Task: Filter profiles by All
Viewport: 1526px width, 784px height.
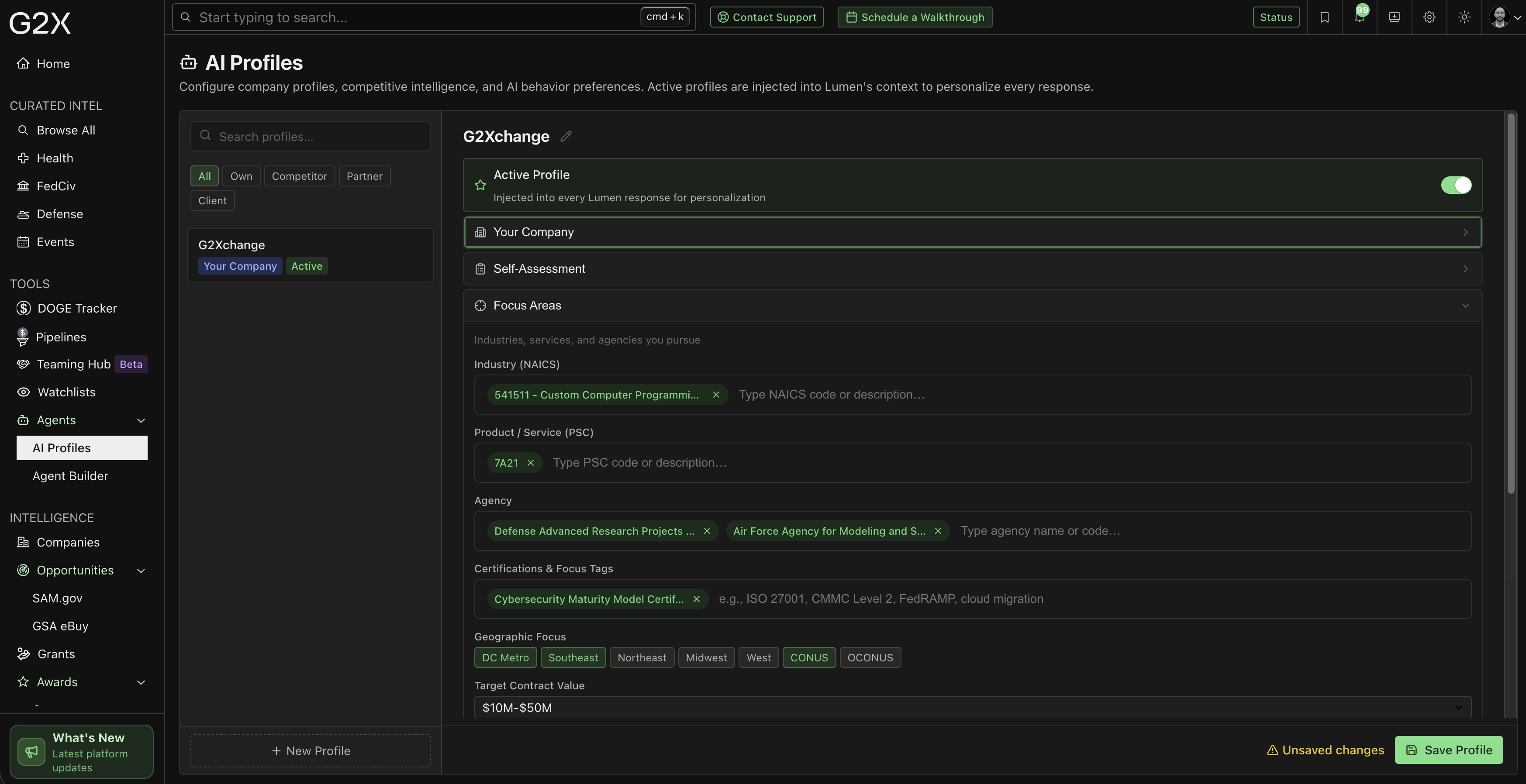Action: (204, 176)
